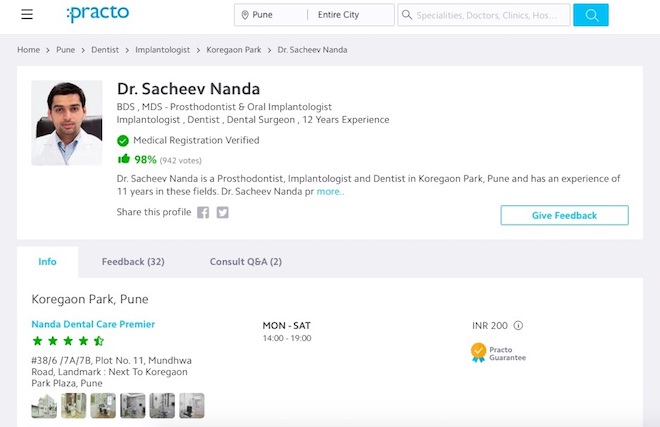Open Nanda Dental Care Premier link

[x=93, y=324]
